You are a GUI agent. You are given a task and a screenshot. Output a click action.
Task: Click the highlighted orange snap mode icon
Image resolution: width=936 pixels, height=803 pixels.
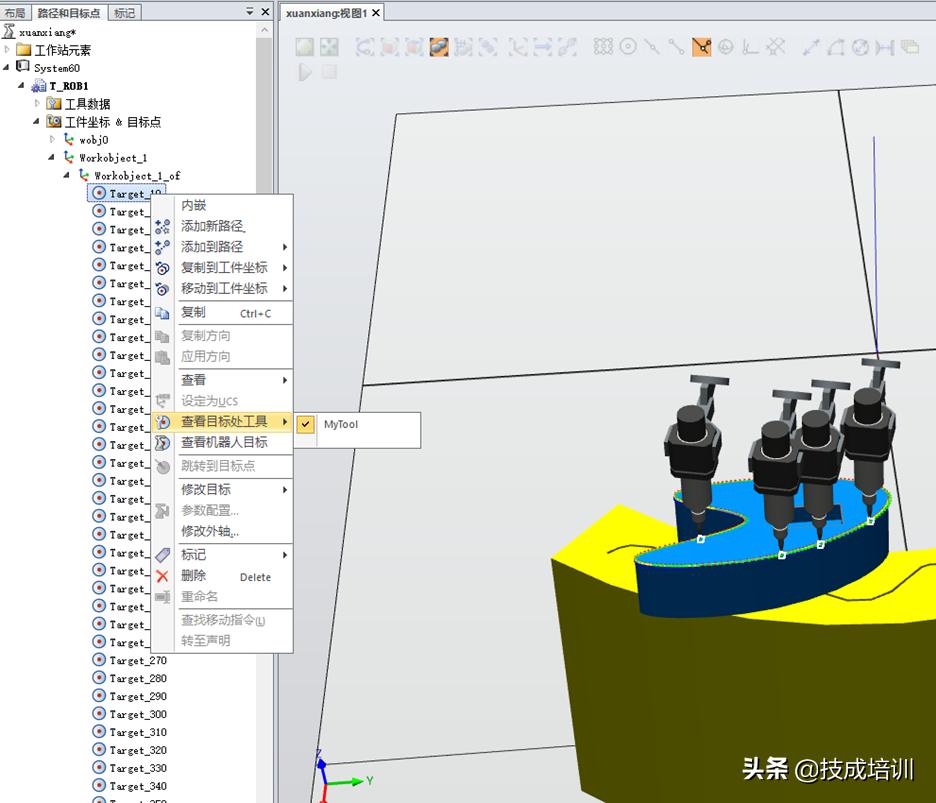click(701, 47)
